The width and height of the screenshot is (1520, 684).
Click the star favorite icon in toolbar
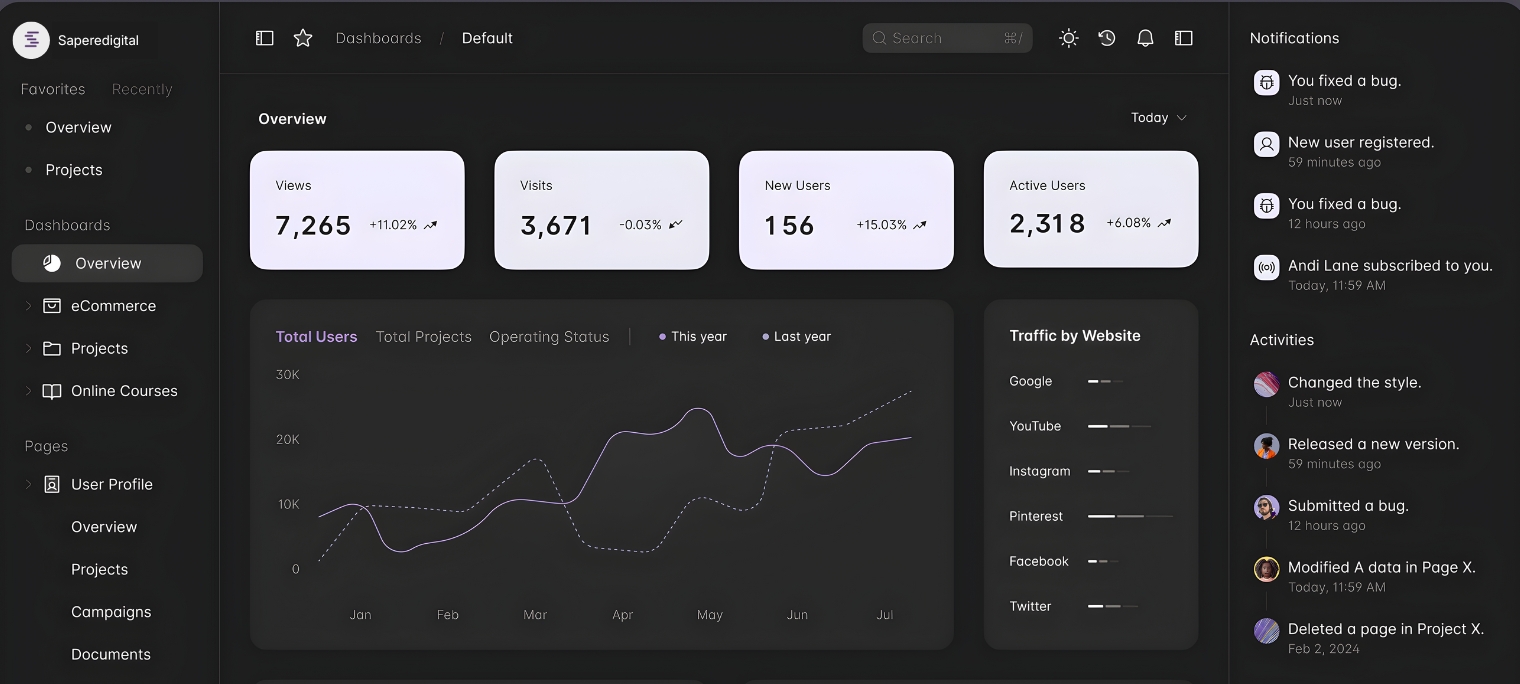(x=302, y=37)
